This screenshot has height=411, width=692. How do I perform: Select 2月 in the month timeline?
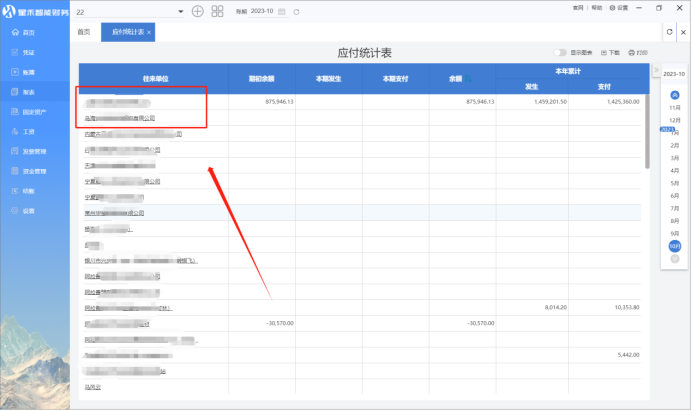[x=675, y=146]
